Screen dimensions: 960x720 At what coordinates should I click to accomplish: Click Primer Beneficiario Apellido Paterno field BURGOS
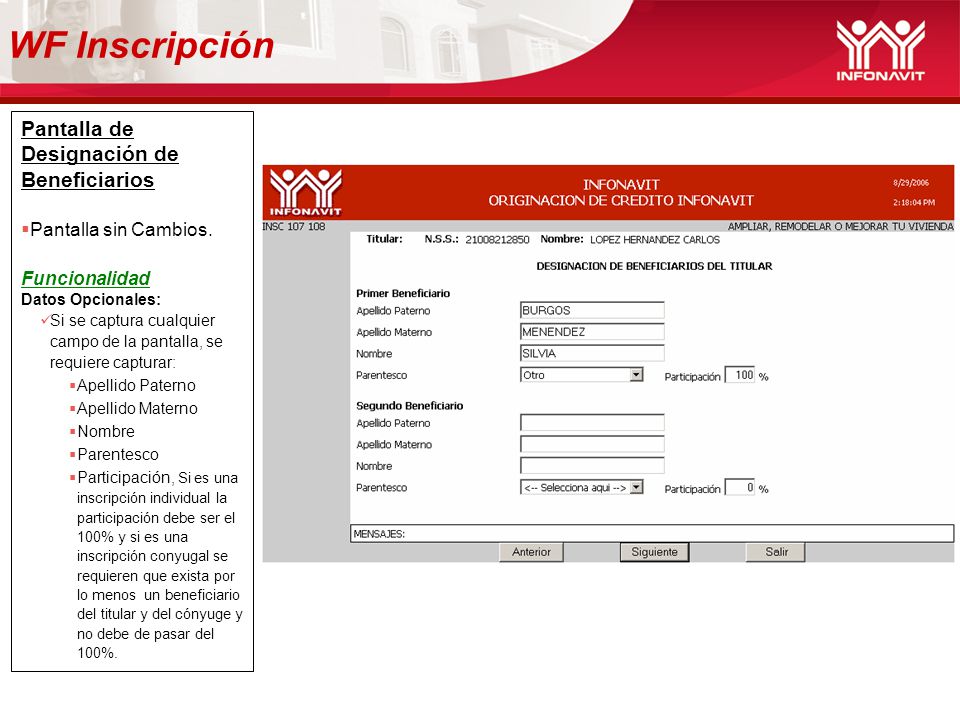pos(592,310)
